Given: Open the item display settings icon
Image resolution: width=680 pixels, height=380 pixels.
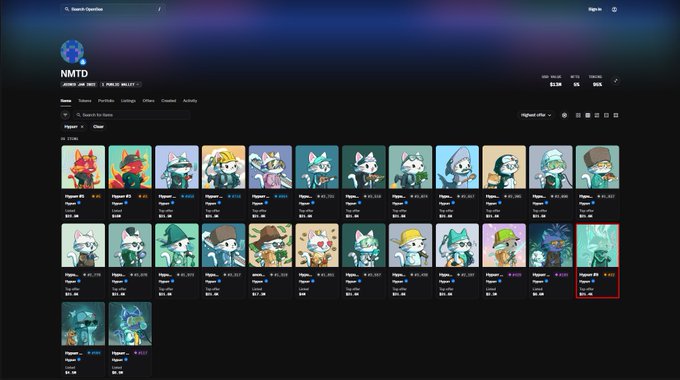Looking at the screenshot, I should (564, 115).
